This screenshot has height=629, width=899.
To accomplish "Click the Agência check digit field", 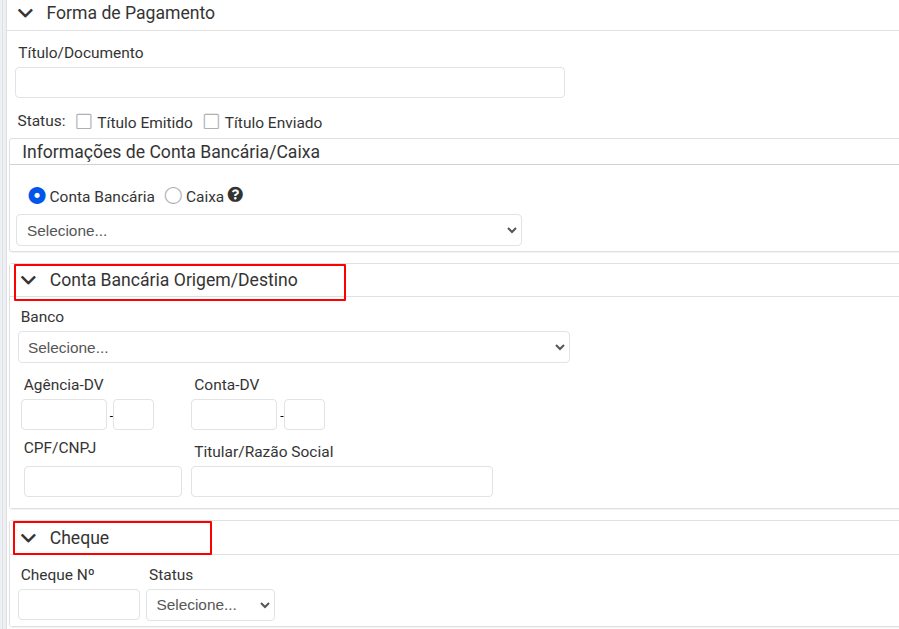I will (x=134, y=414).
